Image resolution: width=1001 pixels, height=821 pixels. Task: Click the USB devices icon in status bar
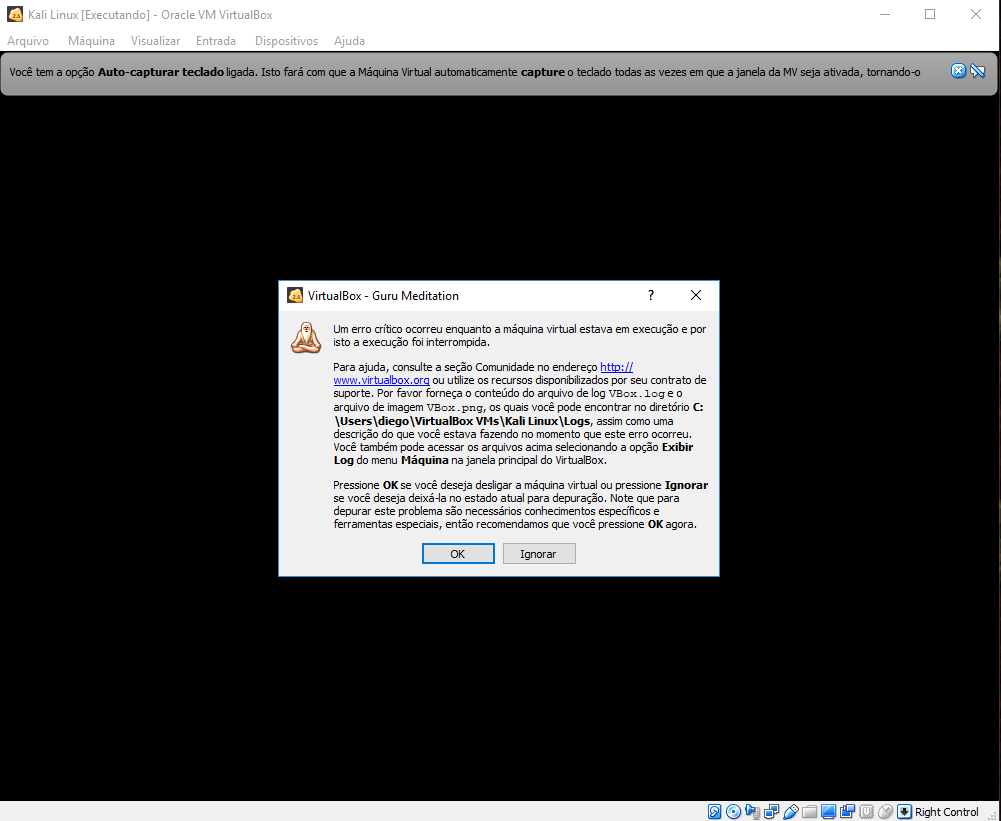[790, 811]
